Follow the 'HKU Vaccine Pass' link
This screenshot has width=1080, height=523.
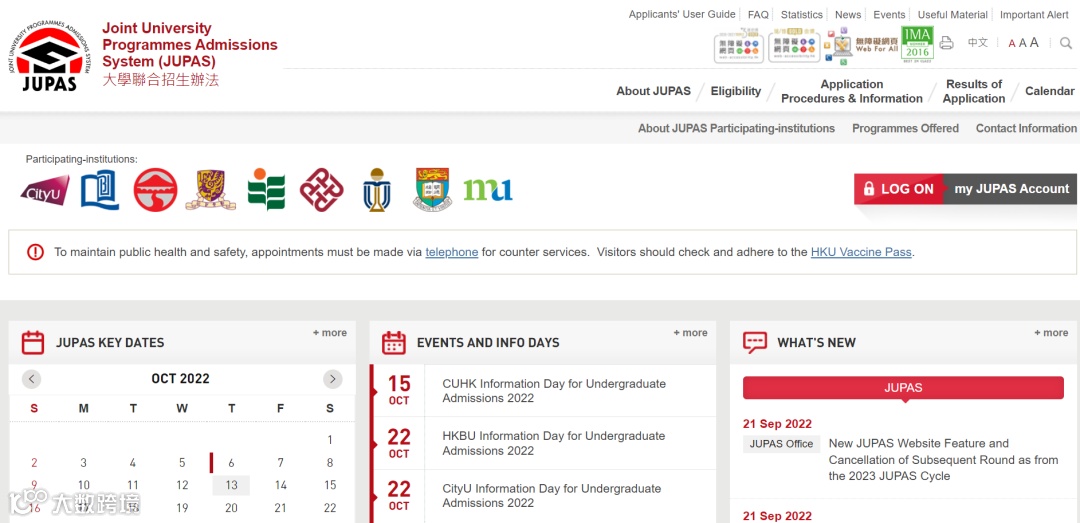861,252
